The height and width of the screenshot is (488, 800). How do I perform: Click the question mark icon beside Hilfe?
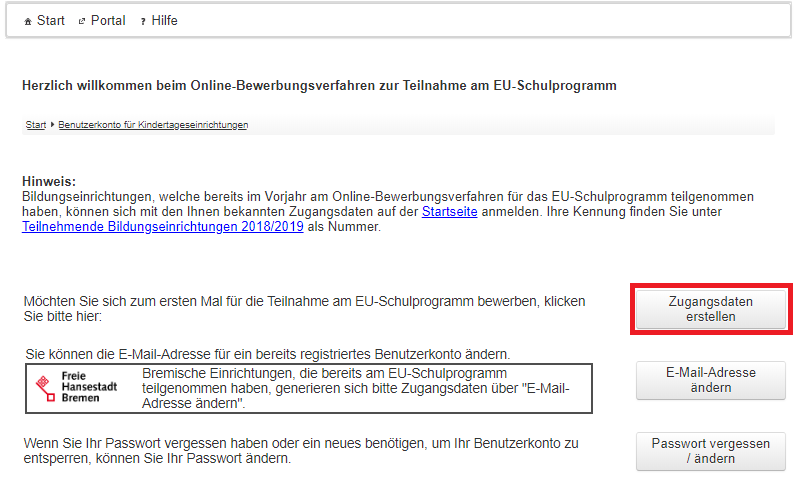click(x=143, y=21)
